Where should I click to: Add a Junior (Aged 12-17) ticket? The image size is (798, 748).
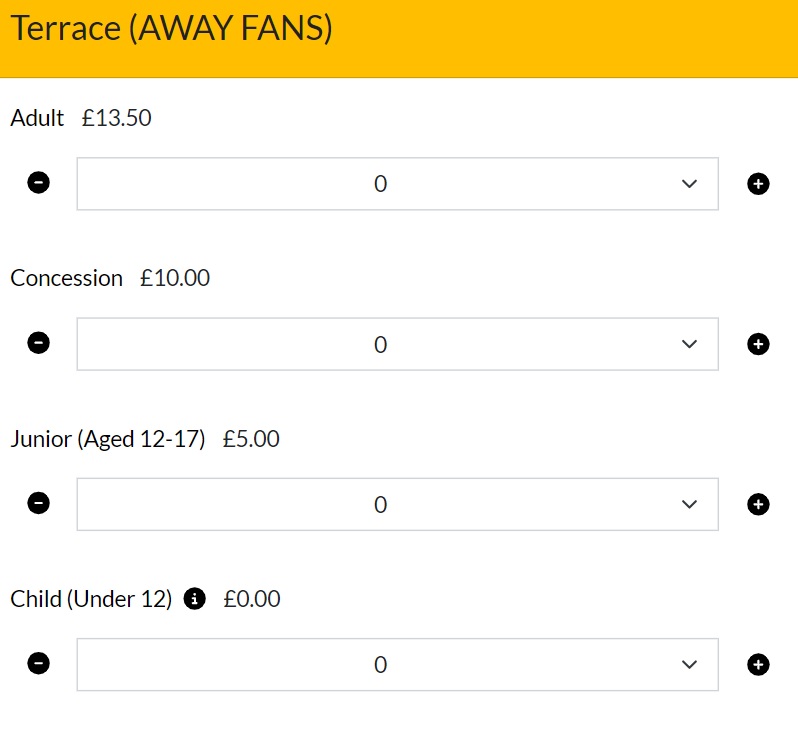tap(758, 504)
